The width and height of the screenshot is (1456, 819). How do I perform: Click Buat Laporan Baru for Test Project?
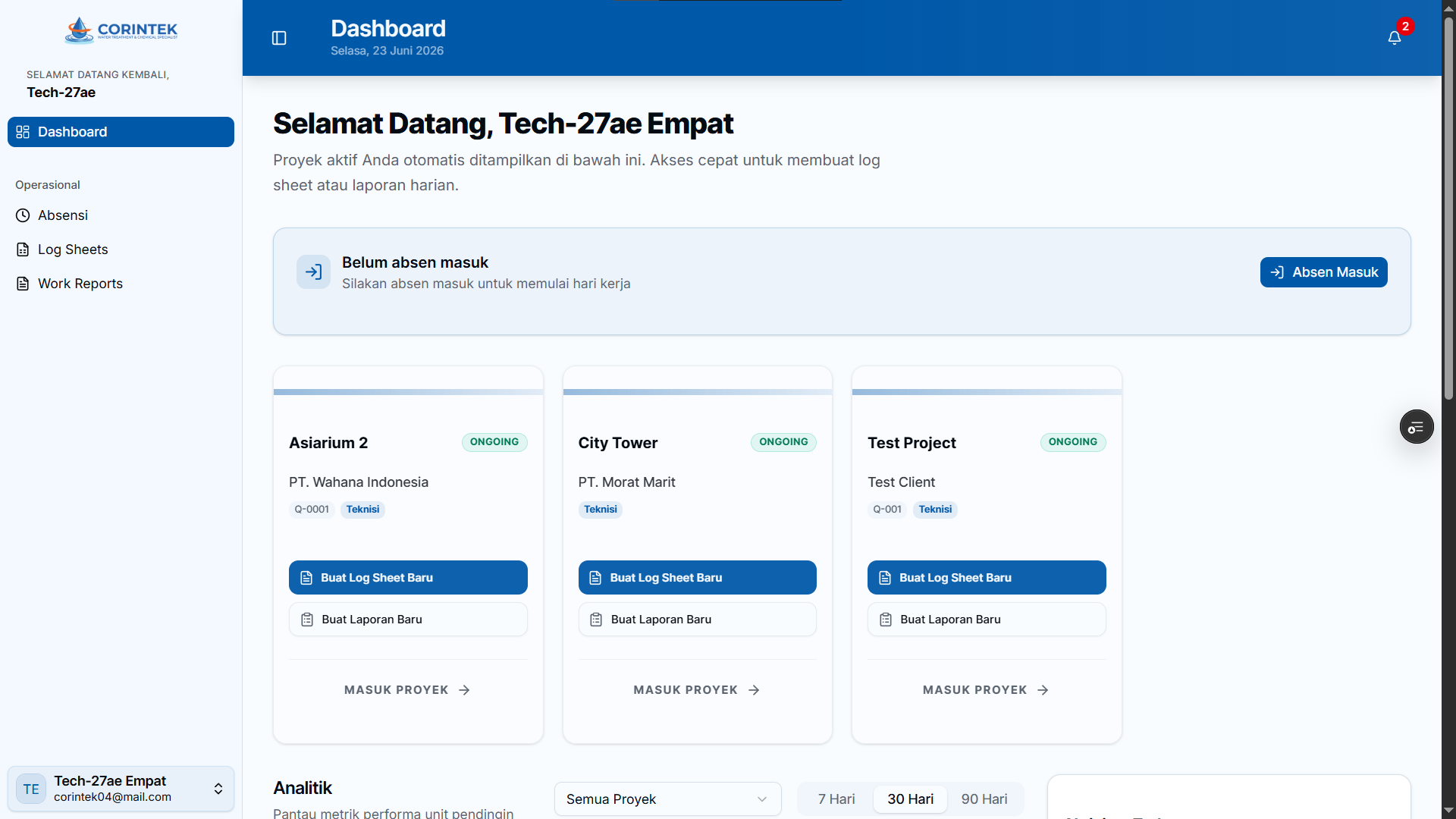(x=987, y=620)
